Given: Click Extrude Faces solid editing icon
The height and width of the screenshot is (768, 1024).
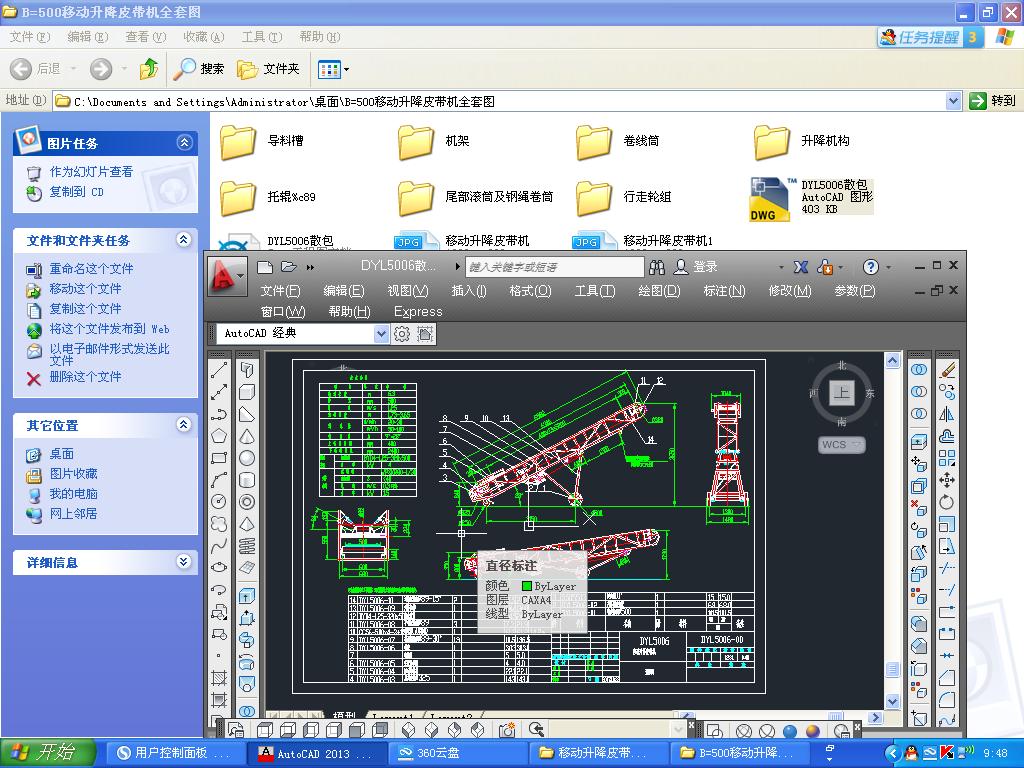Looking at the screenshot, I should click(919, 441).
